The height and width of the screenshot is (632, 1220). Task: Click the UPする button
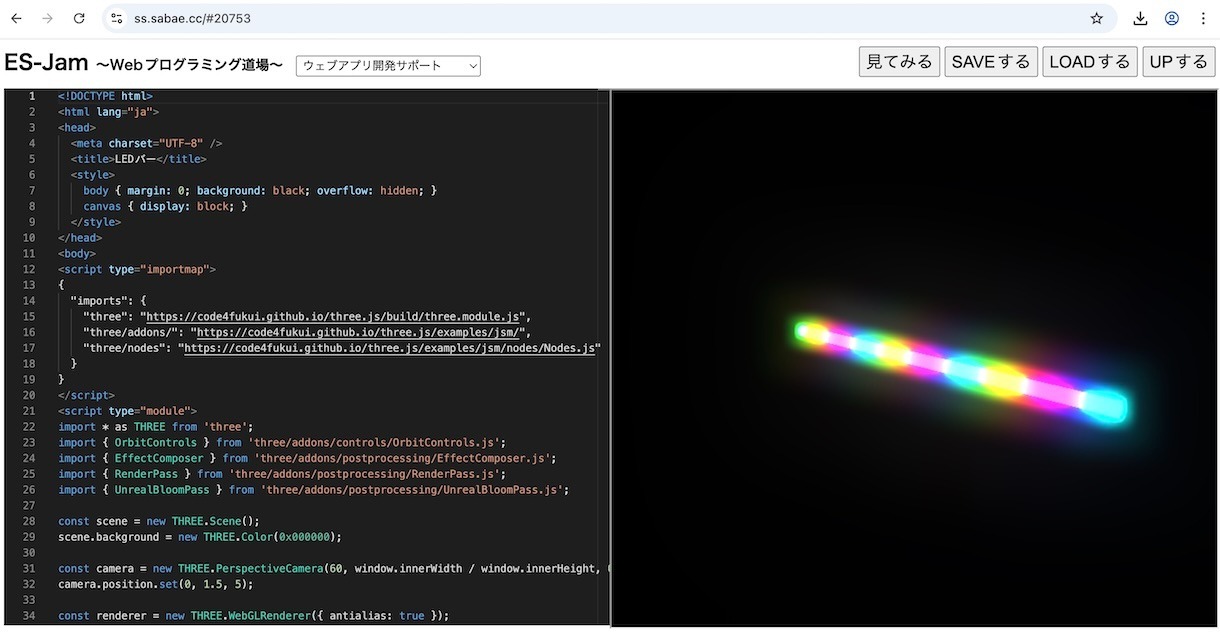point(1179,62)
